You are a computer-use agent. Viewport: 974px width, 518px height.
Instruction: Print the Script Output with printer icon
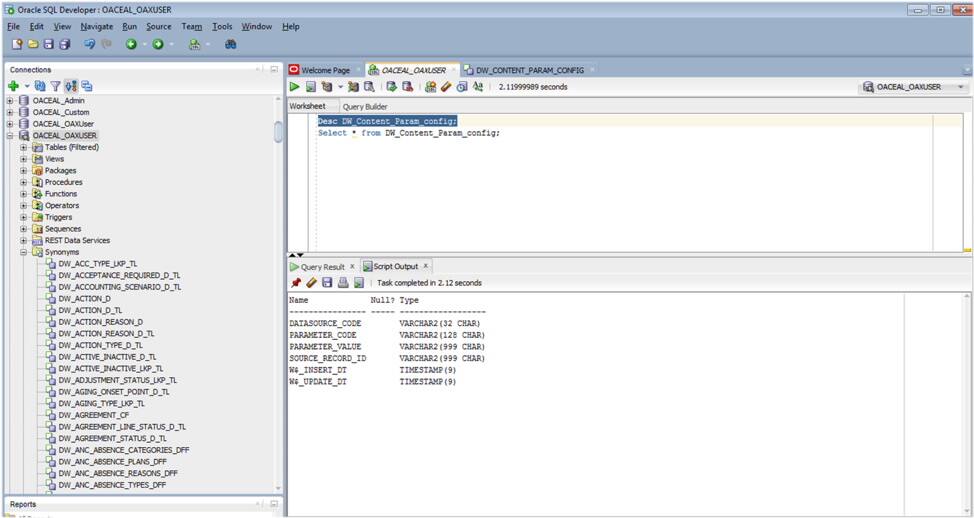343,283
